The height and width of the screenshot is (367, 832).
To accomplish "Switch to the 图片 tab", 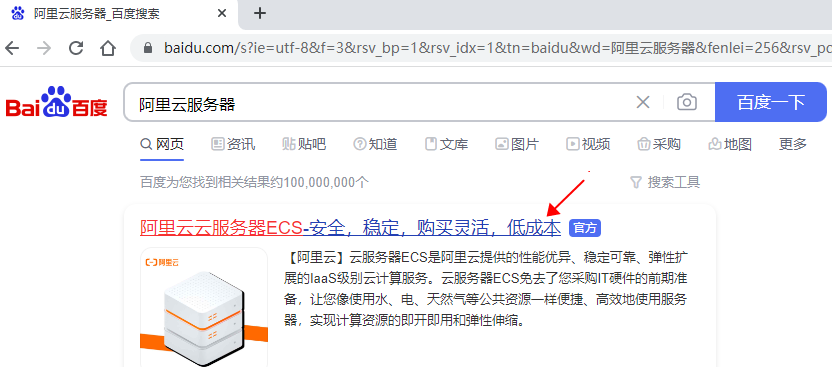I will (517, 144).
